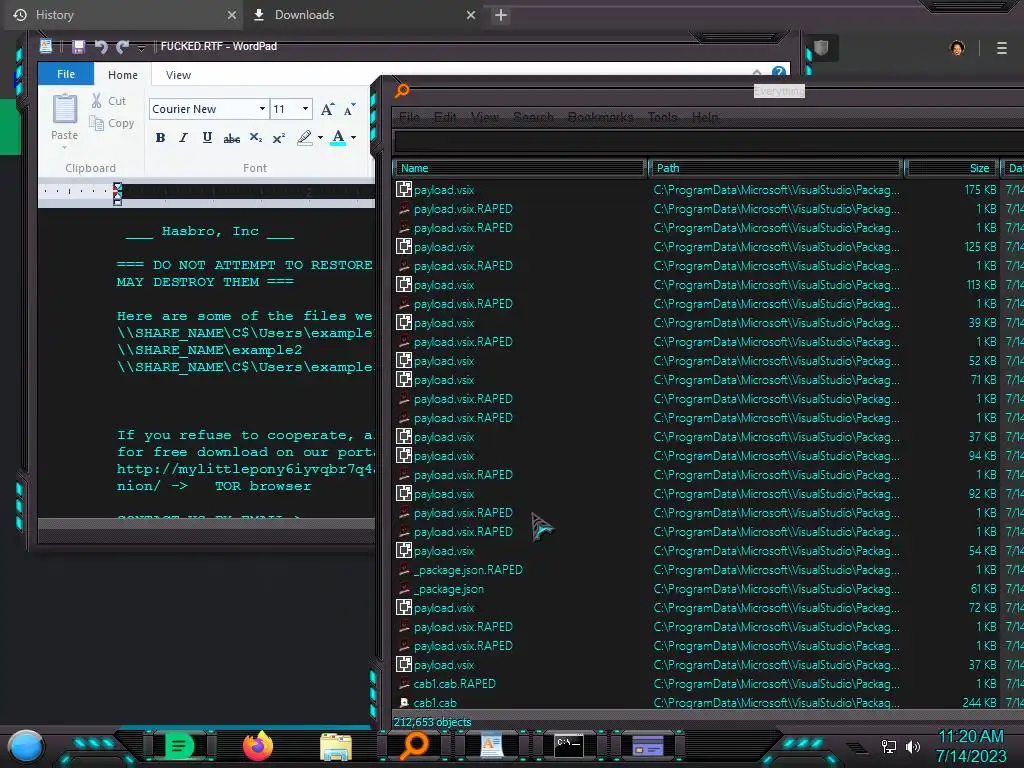1024x768 pixels.
Task: Click the green chat app taskbar icon
Action: pyautogui.click(x=180, y=746)
